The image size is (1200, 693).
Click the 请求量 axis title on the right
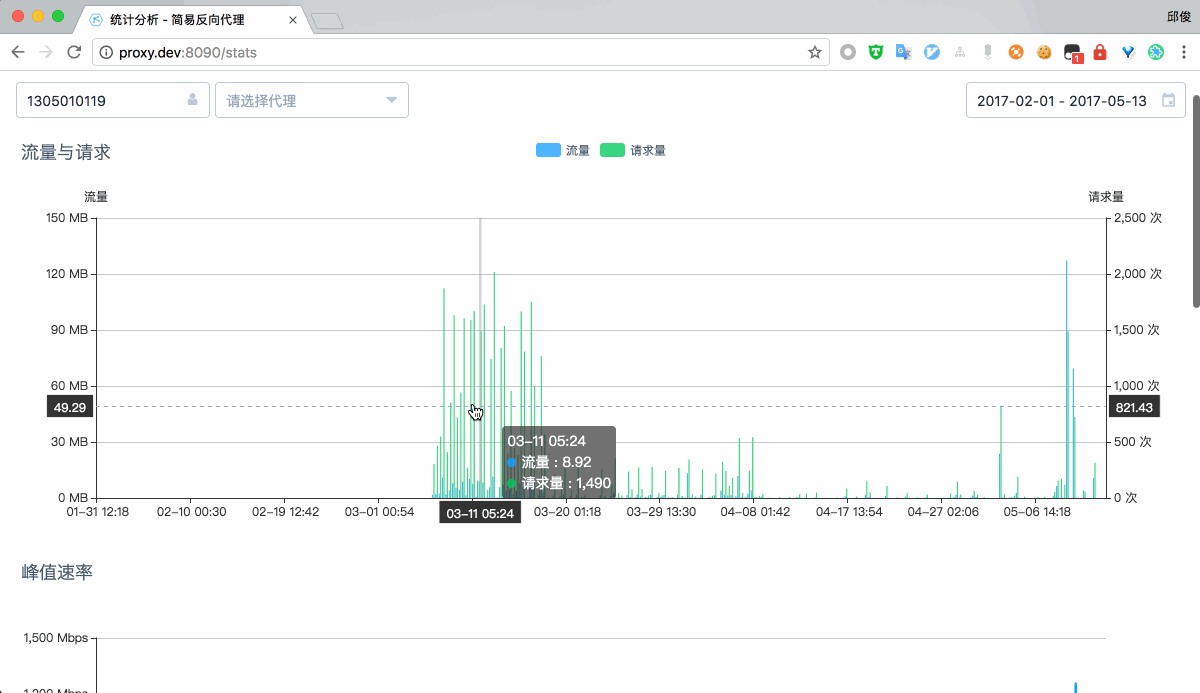click(1106, 197)
